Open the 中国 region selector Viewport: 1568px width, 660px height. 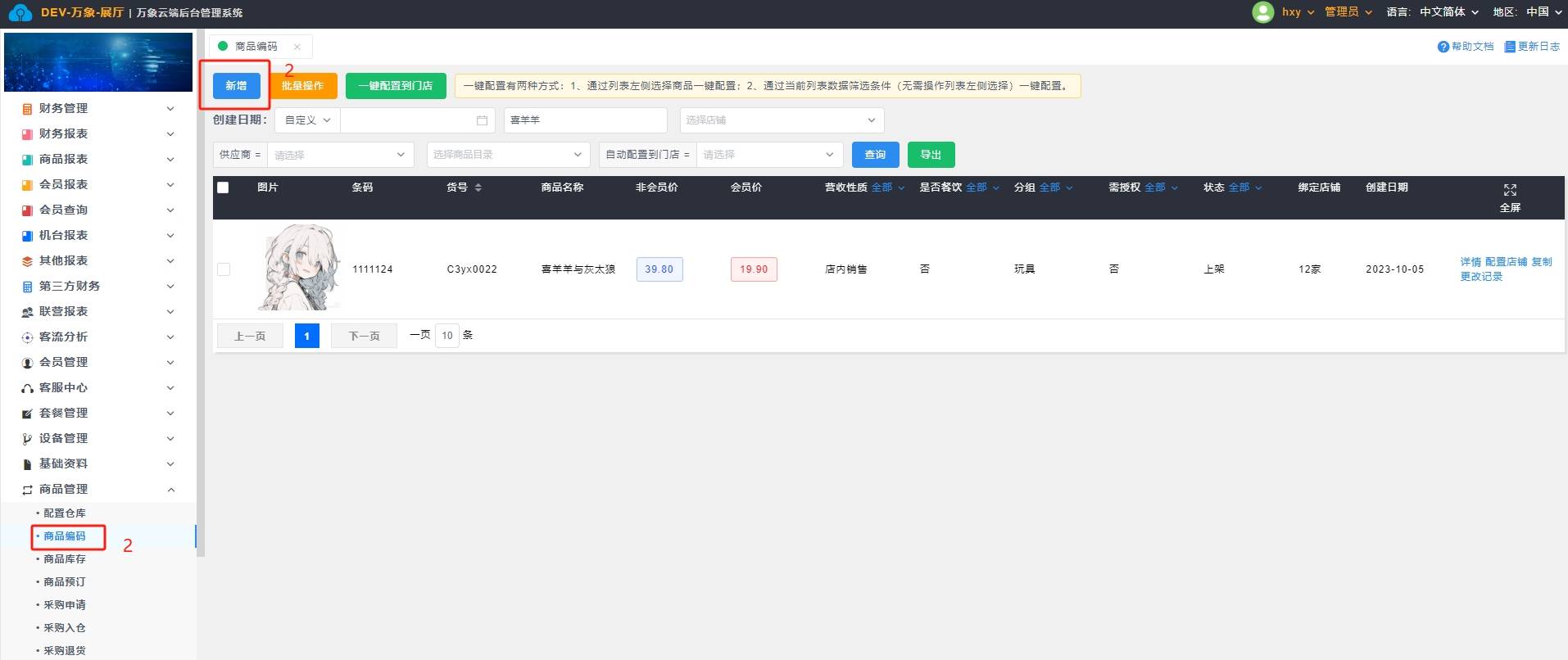[x=1544, y=12]
